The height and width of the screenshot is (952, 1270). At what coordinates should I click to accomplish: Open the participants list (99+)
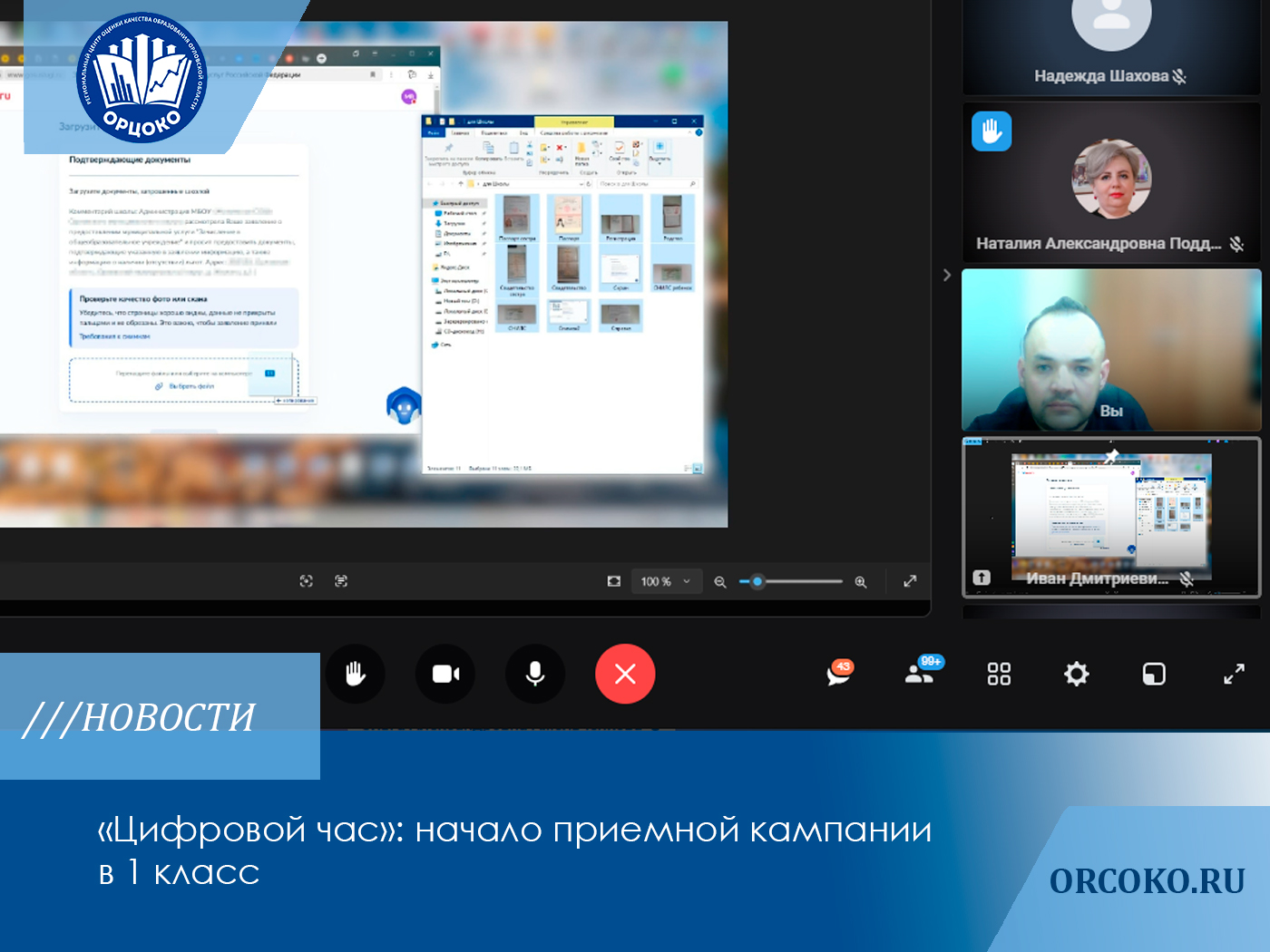[x=921, y=673]
